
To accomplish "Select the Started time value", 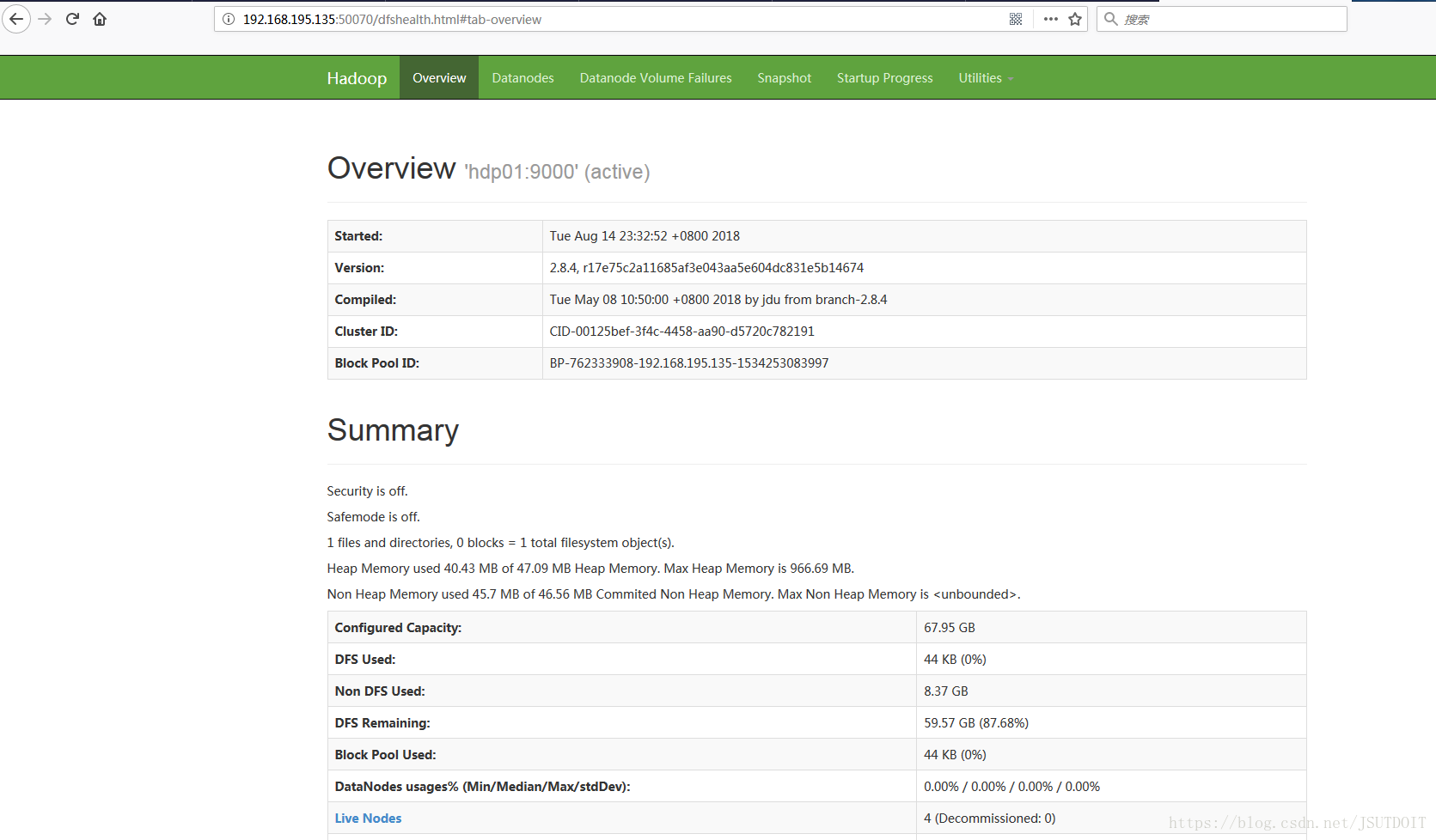I will (x=645, y=236).
